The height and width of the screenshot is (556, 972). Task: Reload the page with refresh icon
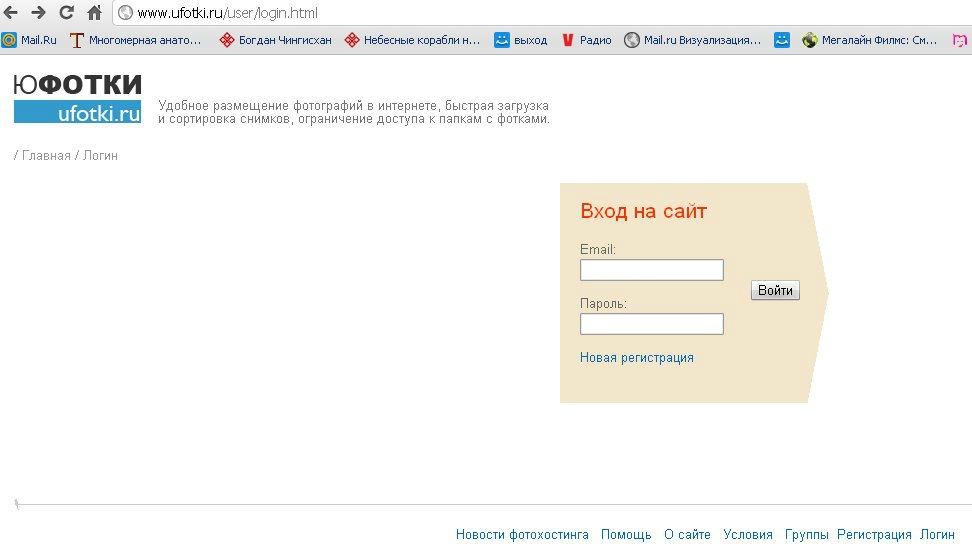click(x=67, y=13)
